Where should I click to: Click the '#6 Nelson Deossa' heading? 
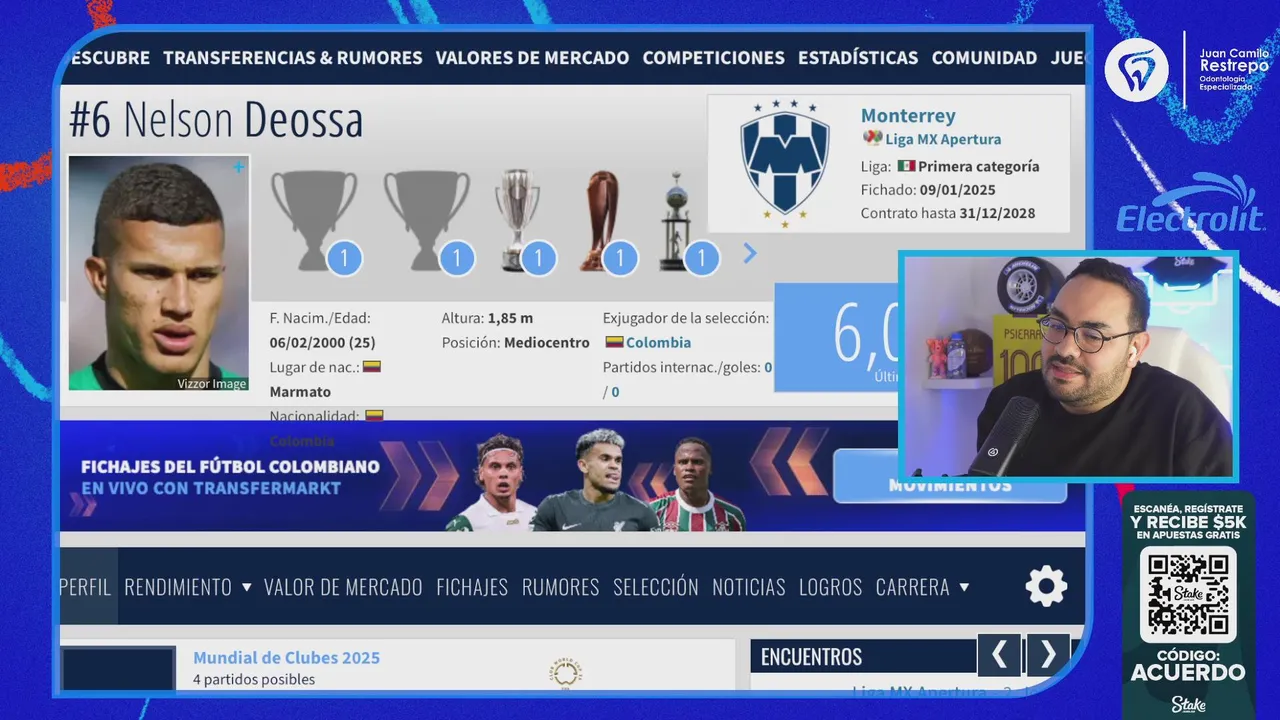point(216,120)
